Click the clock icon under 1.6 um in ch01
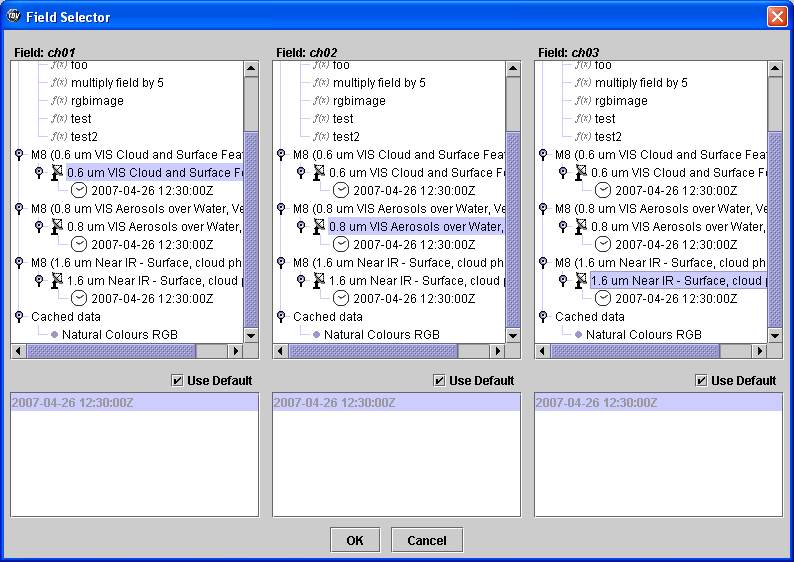794x562 pixels. click(79, 298)
